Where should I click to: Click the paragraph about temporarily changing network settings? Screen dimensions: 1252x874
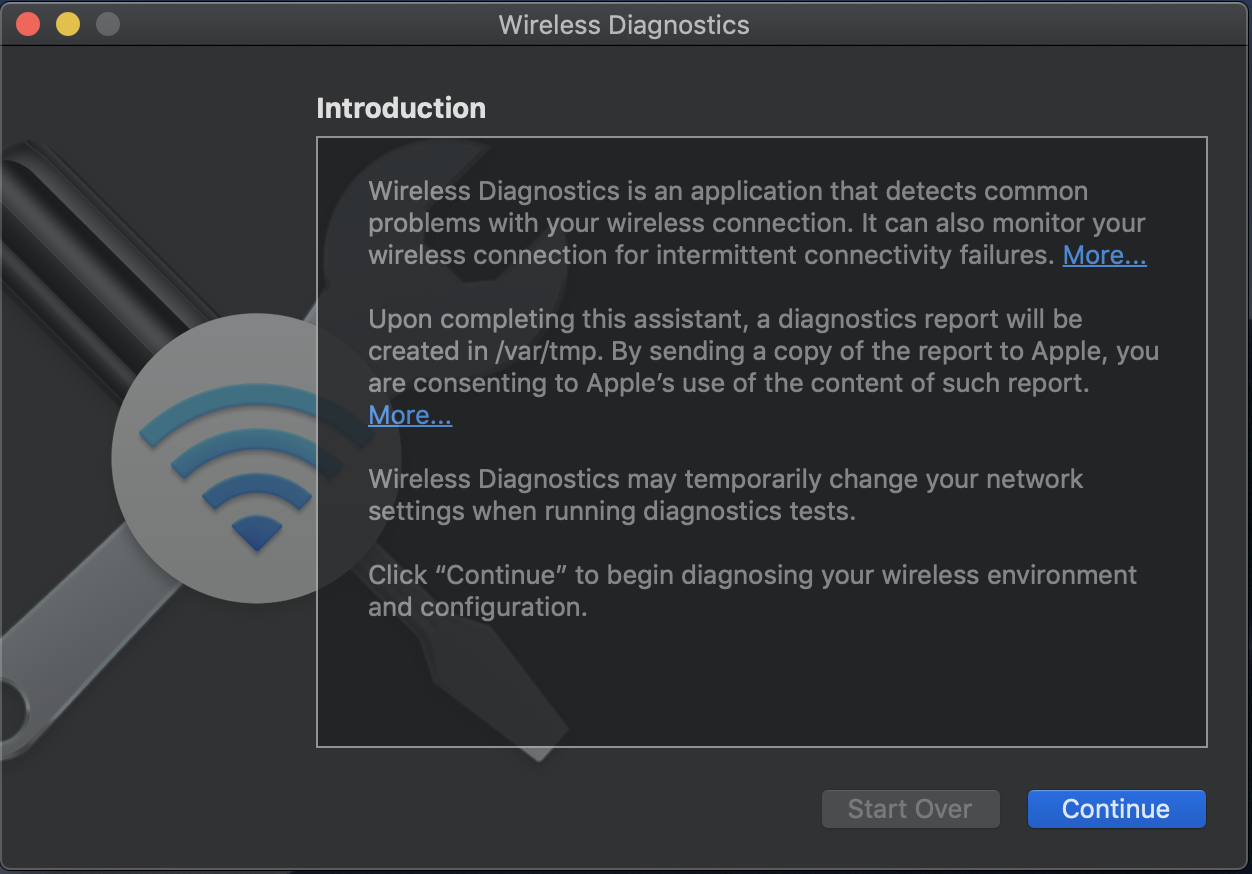tap(725, 495)
